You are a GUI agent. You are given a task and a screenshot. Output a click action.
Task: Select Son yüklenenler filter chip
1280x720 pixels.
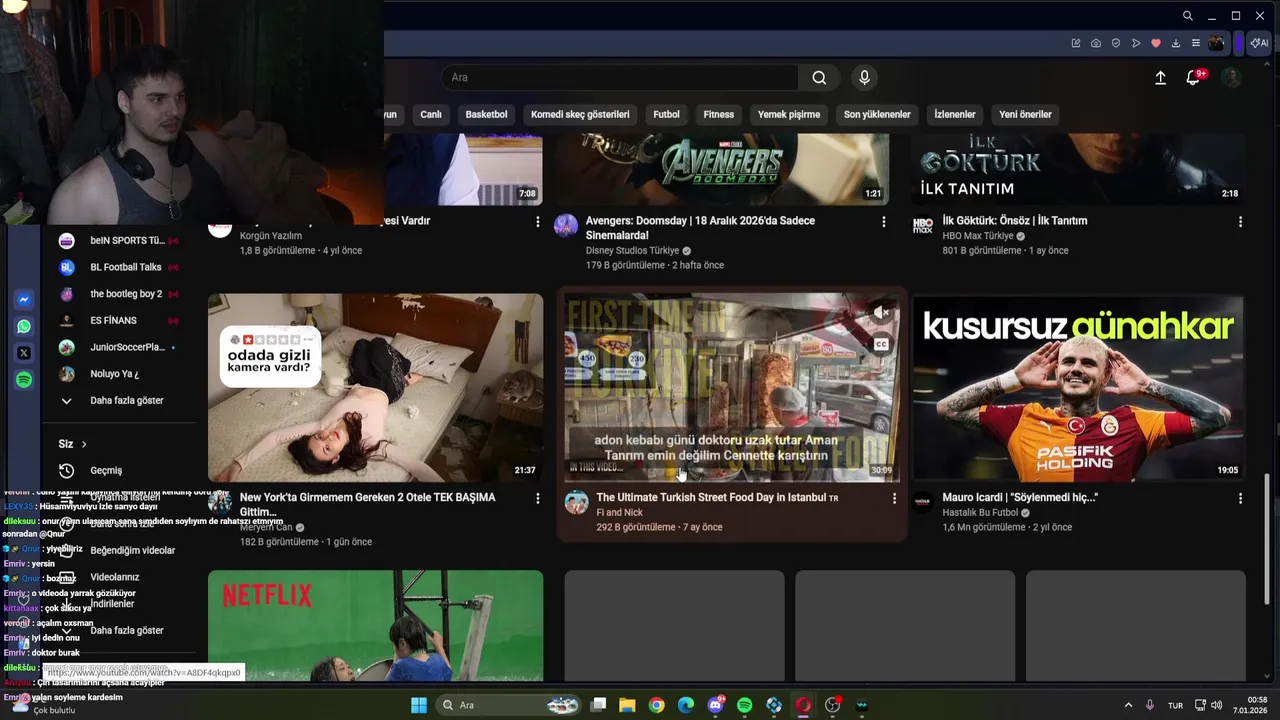(877, 114)
